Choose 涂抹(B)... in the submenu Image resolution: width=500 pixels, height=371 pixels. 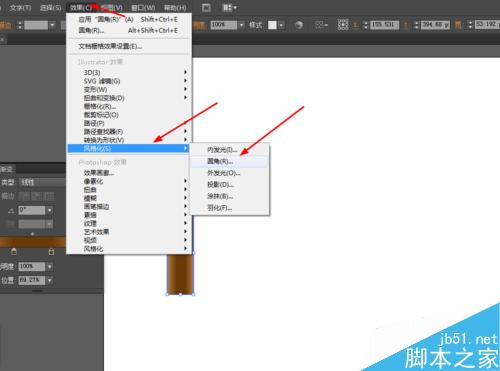pyautogui.click(x=229, y=196)
